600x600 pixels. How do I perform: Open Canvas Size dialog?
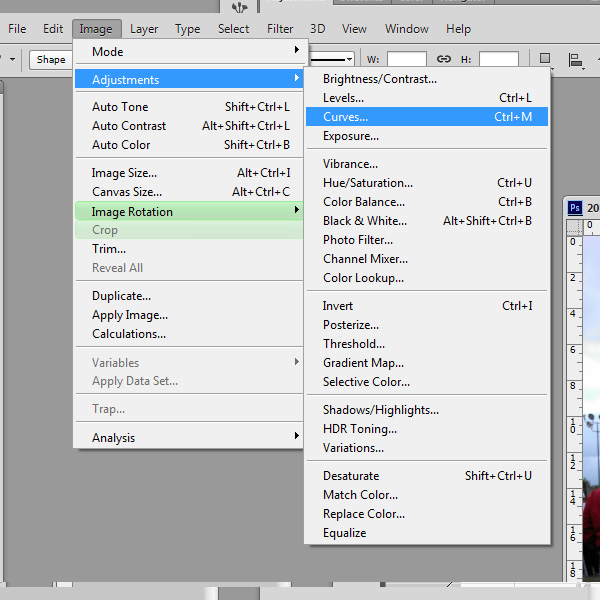tap(189, 192)
